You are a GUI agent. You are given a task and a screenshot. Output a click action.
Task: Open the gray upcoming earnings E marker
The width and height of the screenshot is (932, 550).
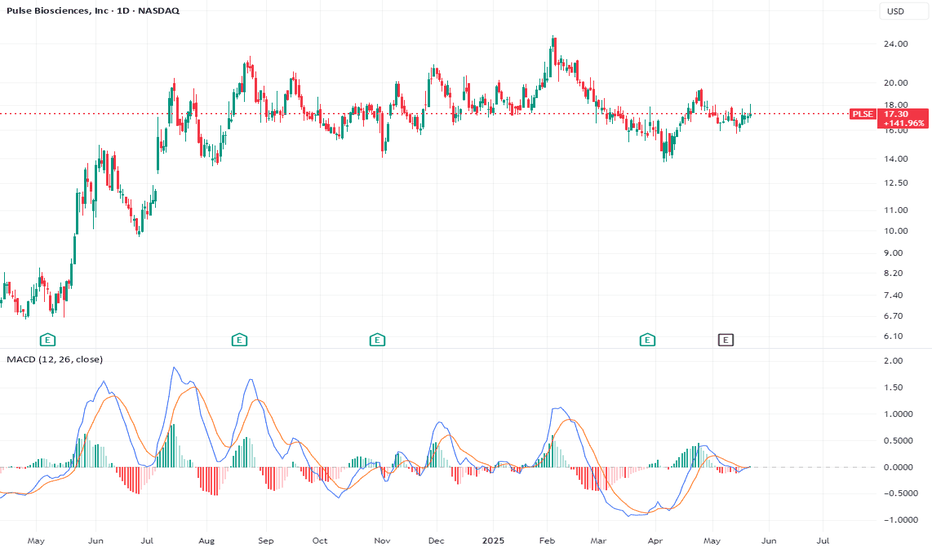(726, 340)
